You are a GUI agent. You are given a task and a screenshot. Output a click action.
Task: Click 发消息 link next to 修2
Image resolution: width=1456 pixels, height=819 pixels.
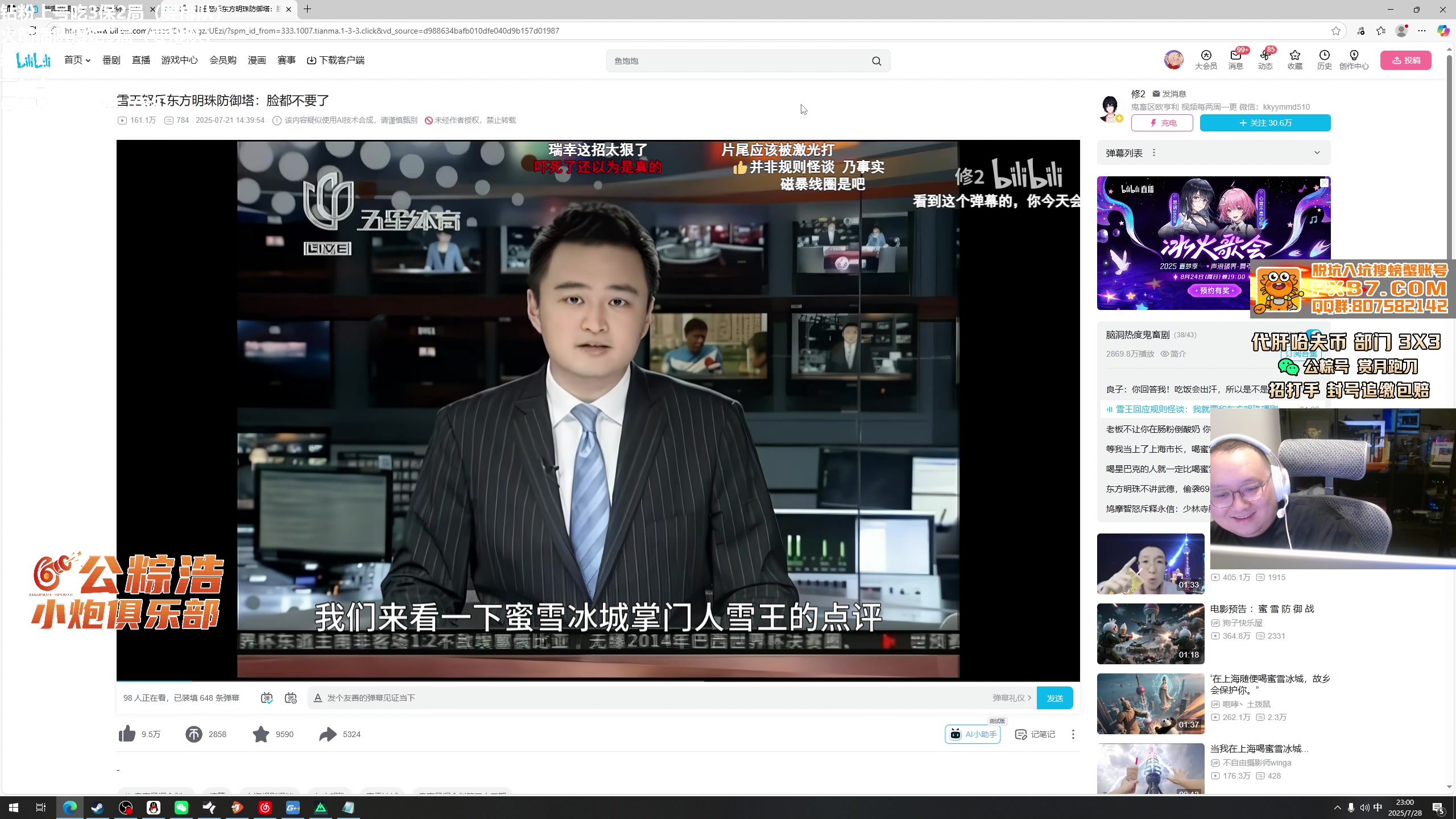[x=1169, y=94]
